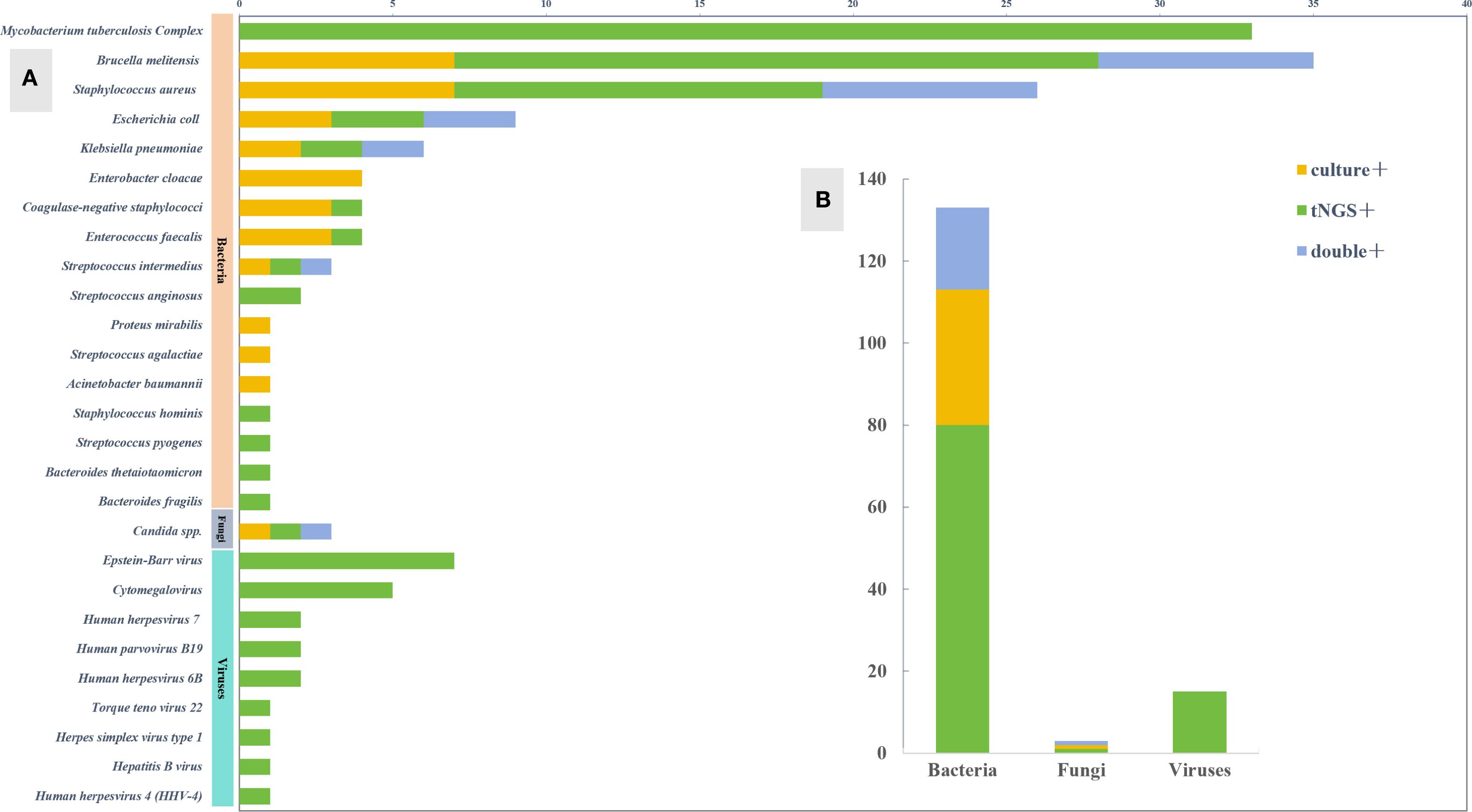Click the panel A marker box

pos(31,80)
